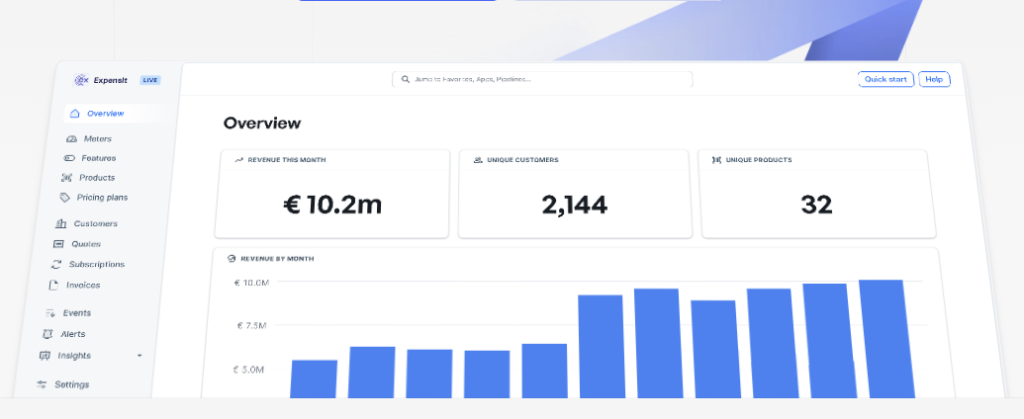Click the 32 unique products value

pyautogui.click(x=816, y=205)
